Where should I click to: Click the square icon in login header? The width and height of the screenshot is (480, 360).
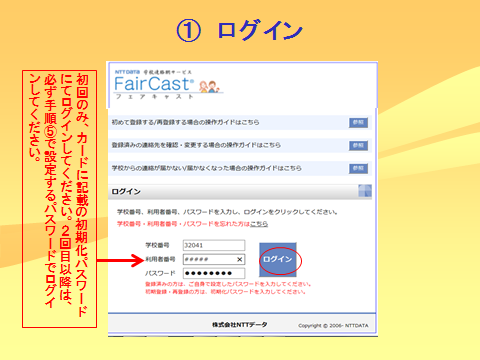[365, 191]
